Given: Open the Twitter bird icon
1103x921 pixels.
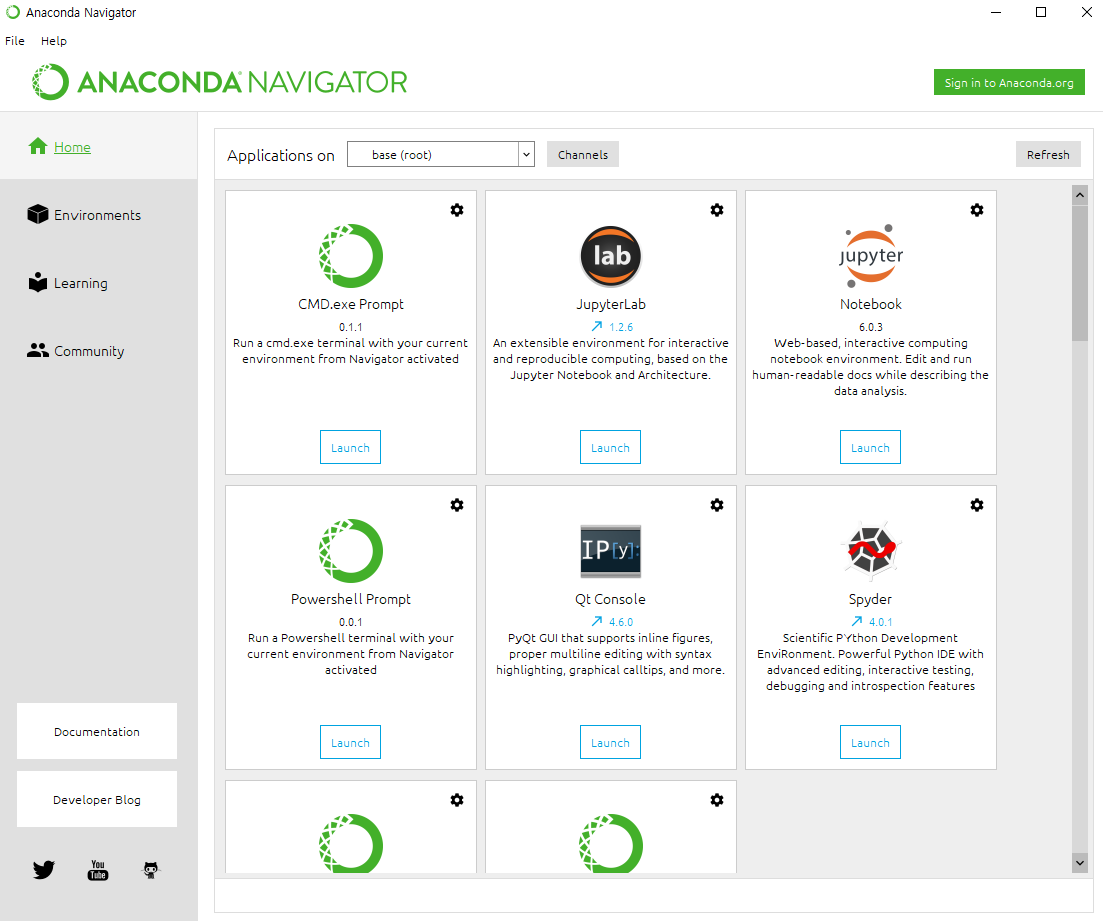Looking at the screenshot, I should point(44,870).
